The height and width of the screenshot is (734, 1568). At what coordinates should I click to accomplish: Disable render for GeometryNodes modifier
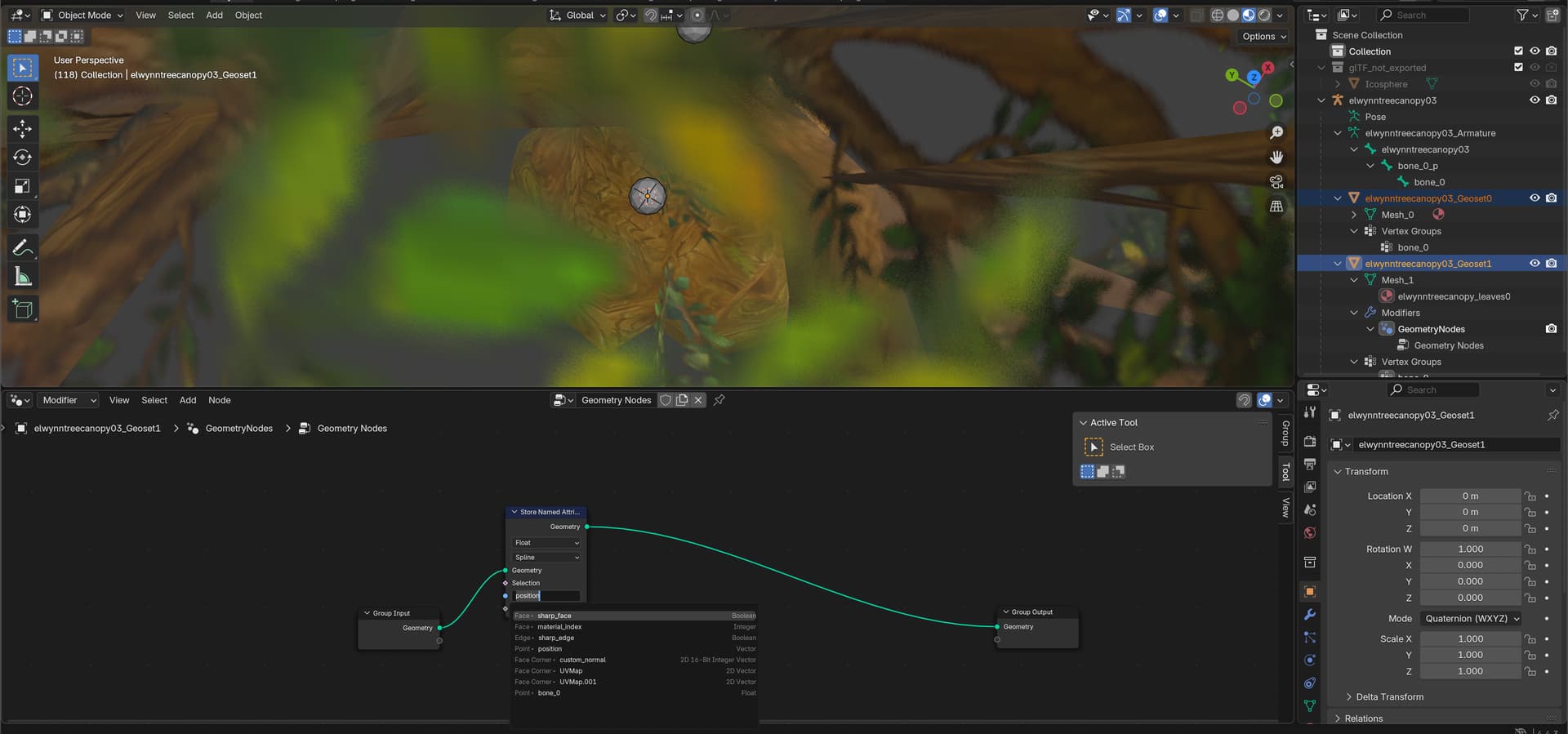pos(1551,329)
